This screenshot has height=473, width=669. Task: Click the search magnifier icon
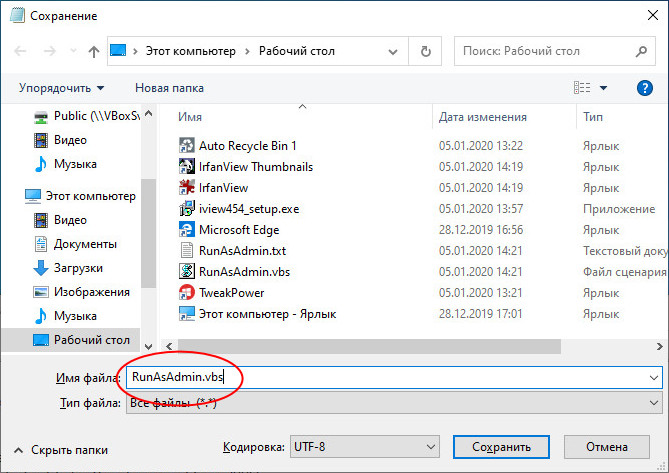click(641, 52)
